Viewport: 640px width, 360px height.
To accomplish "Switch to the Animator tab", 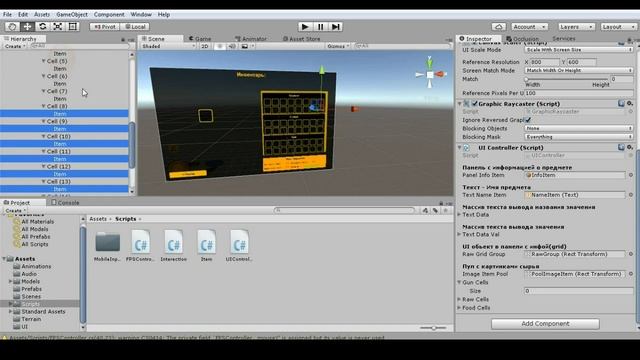I will click(251, 39).
